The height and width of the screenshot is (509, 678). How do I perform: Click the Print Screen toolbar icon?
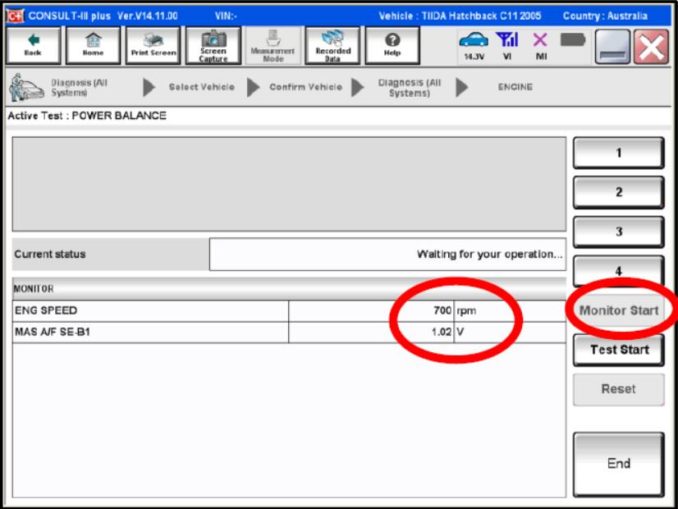[x=153, y=45]
